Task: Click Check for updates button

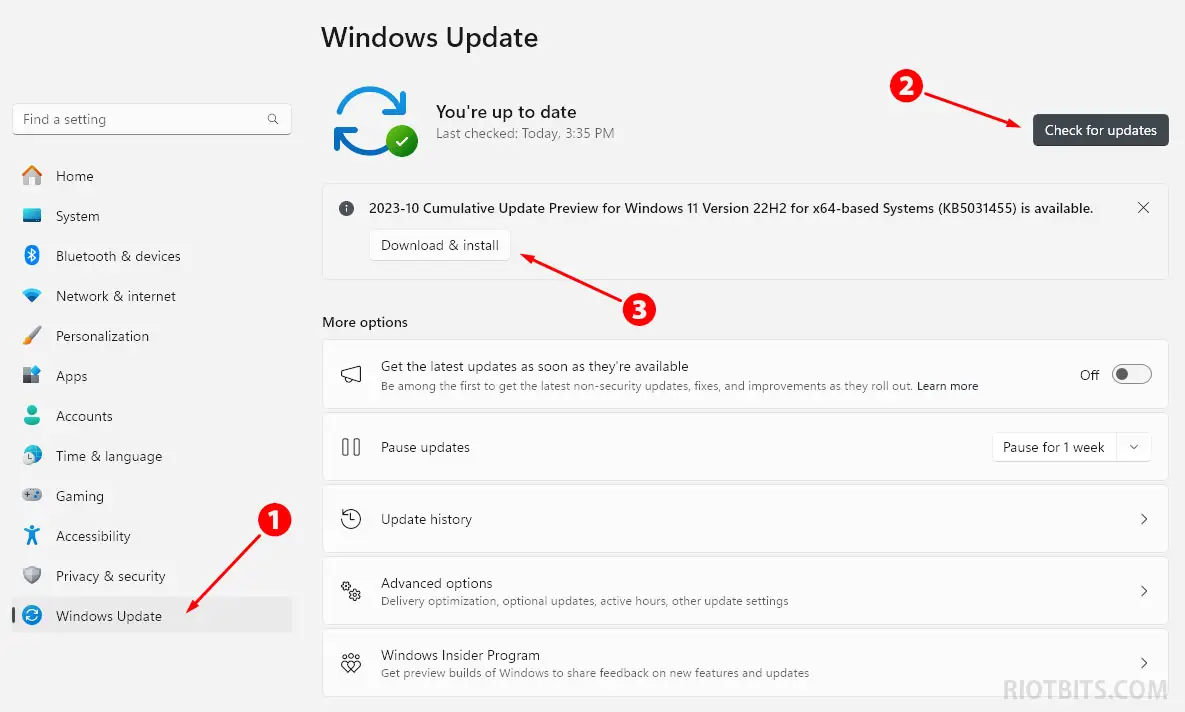Action: pos(1100,130)
